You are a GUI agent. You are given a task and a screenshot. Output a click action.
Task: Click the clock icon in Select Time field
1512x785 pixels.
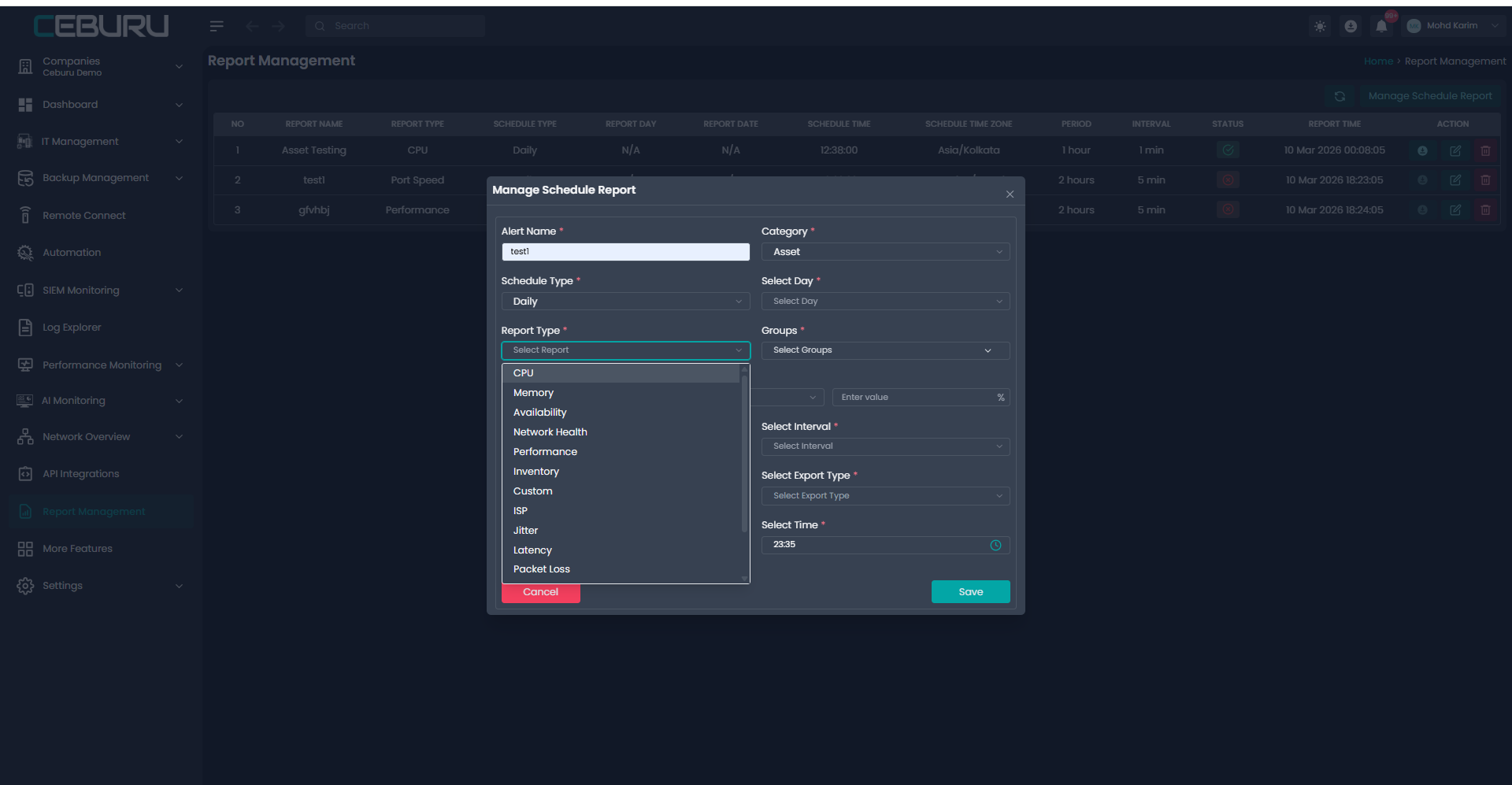995,545
